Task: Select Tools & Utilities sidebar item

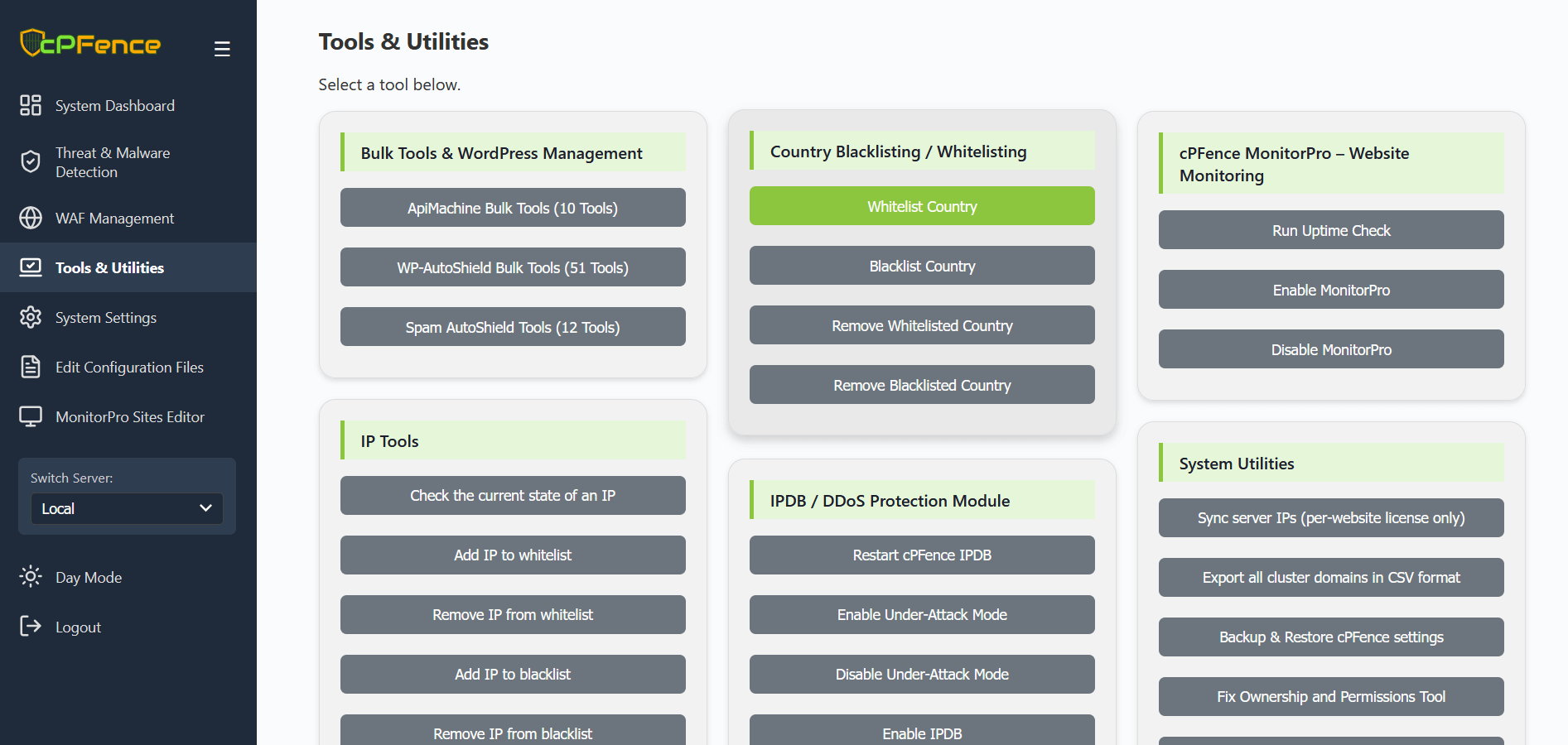Action: coord(128,267)
